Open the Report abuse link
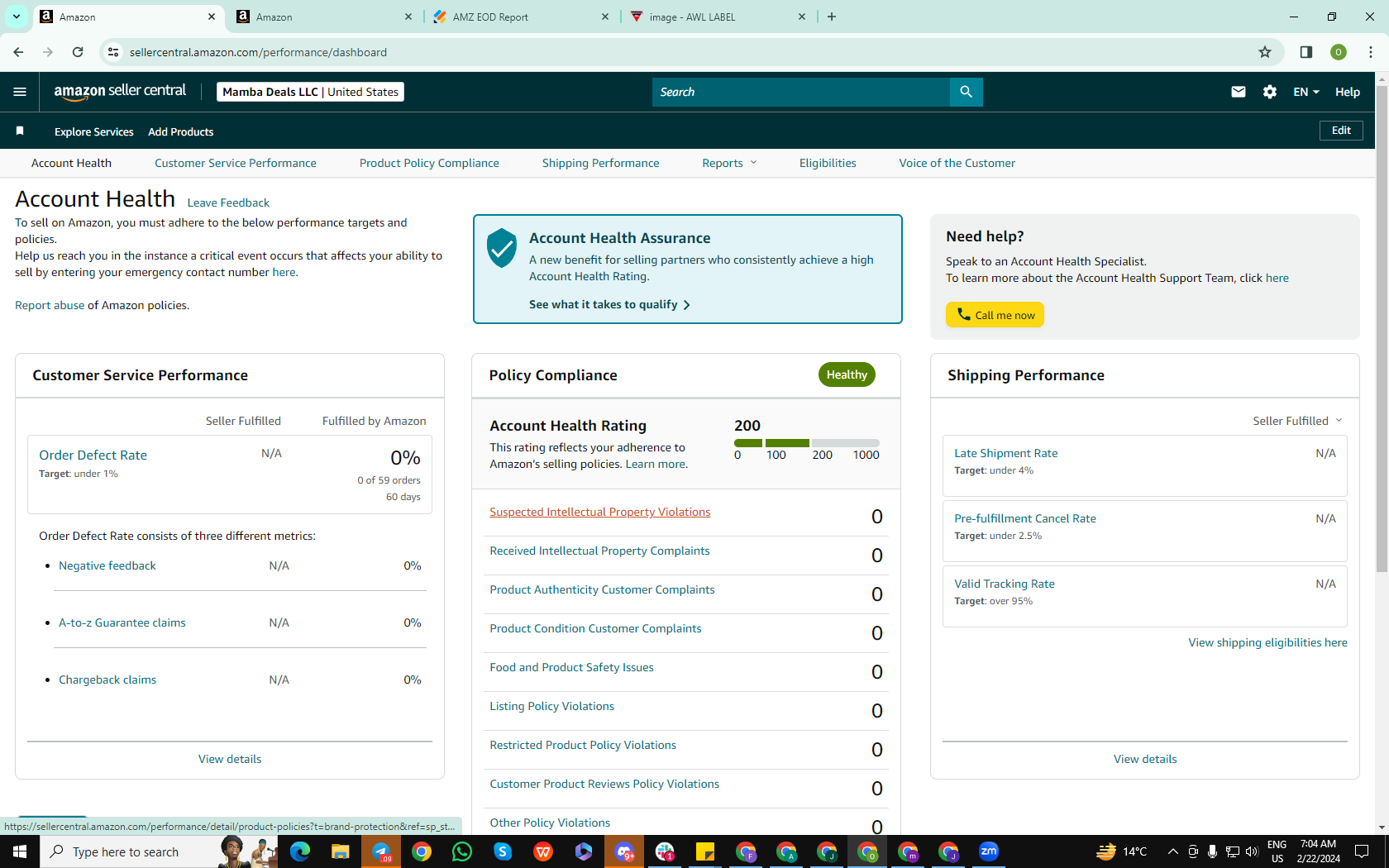This screenshot has width=1389, height=868. [50, 305]
